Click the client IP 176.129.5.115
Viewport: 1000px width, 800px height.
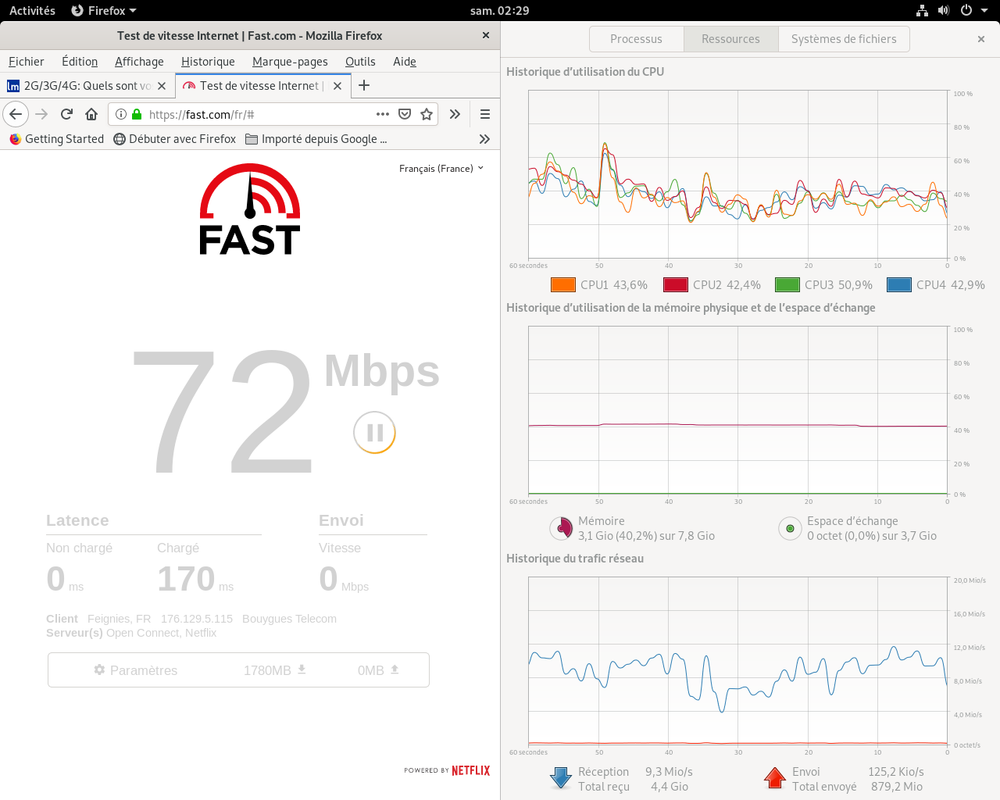tap(196, 619)
